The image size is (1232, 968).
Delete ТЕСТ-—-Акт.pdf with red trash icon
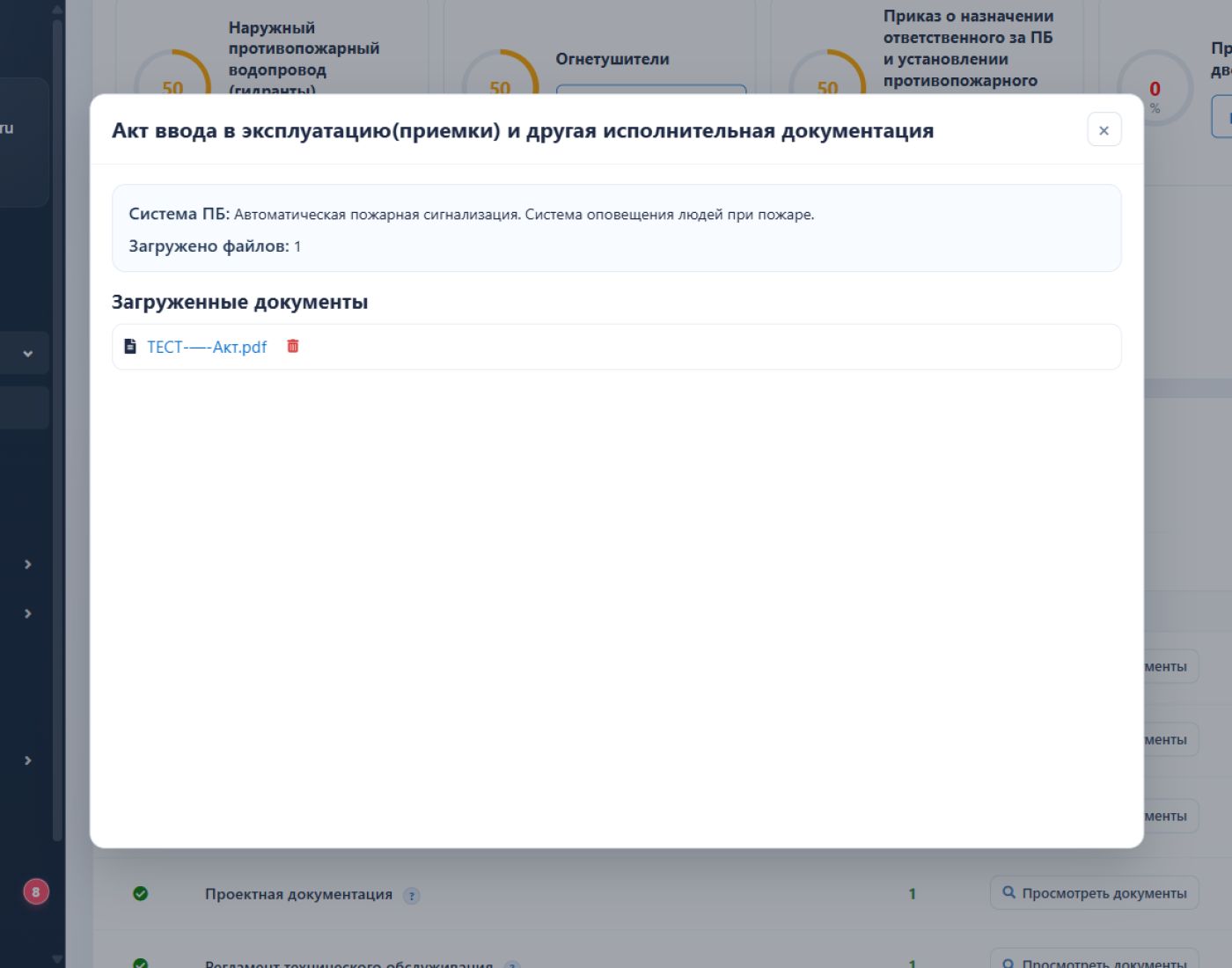coord(293,346)
